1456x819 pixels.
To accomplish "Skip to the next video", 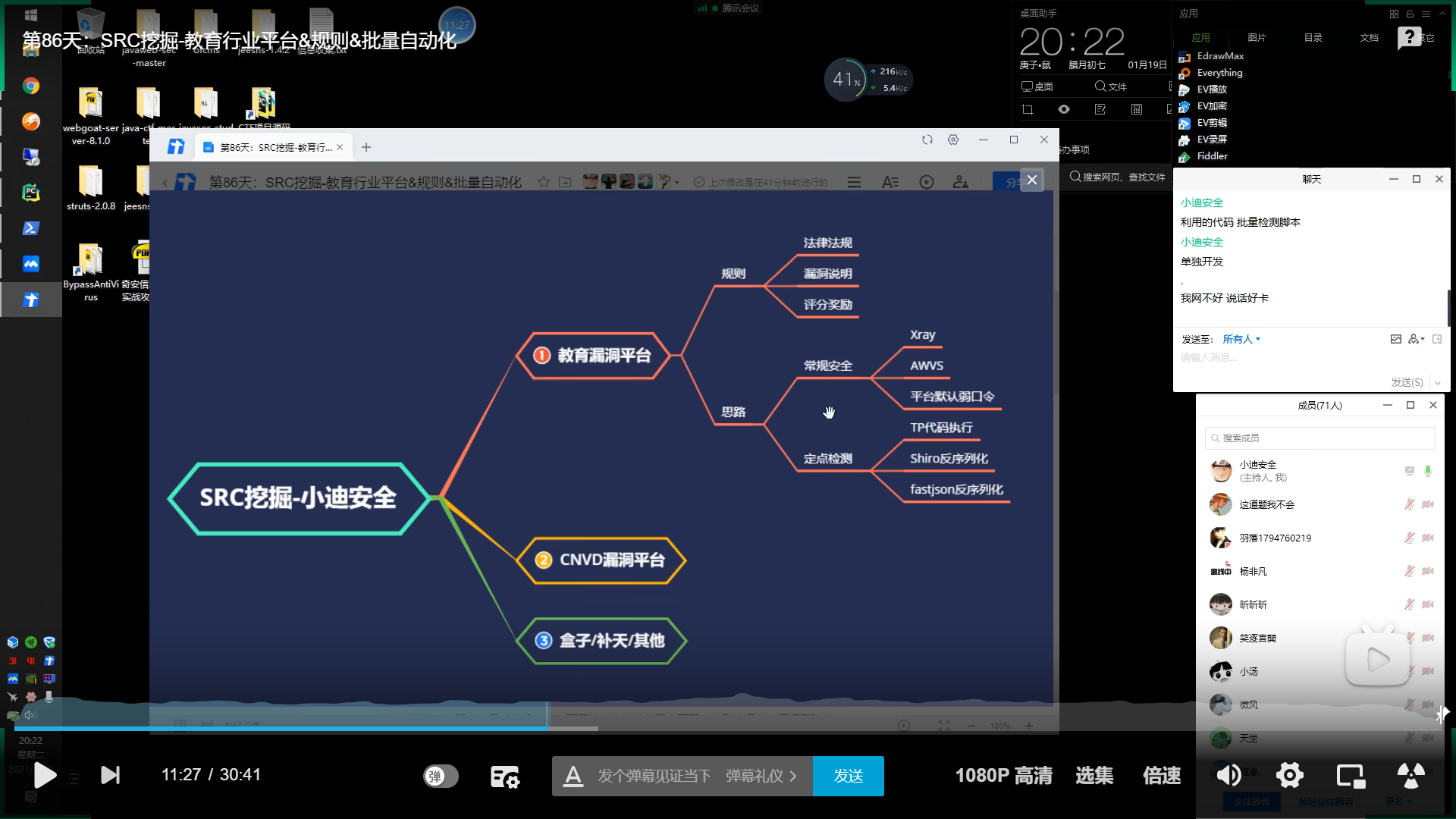I will pyautogui.click(x=111, y=775).
